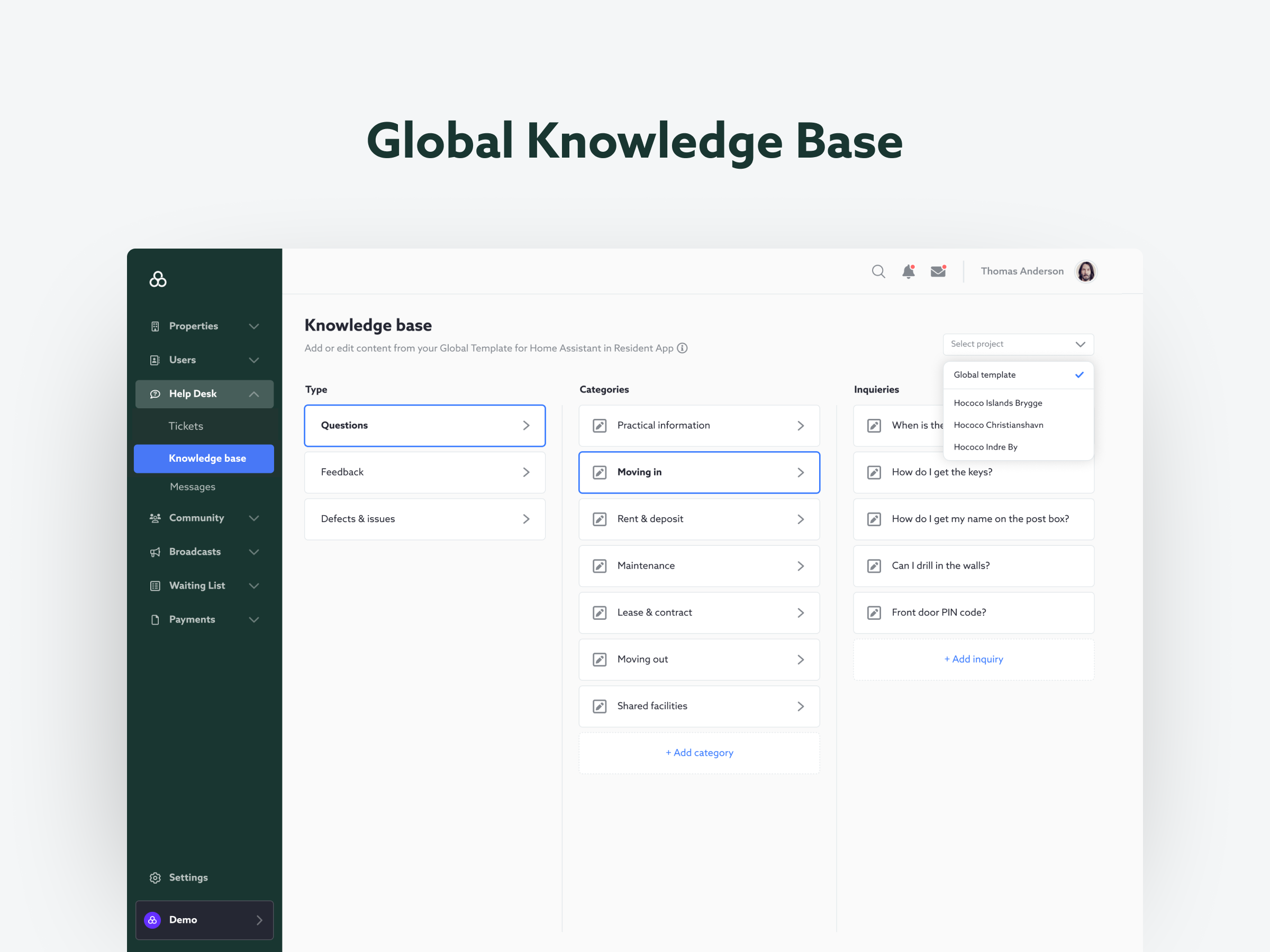This screenshot has height=952, width=1270.
Task: Open Tickets in sidebar
Action: [x=185, y=426]
